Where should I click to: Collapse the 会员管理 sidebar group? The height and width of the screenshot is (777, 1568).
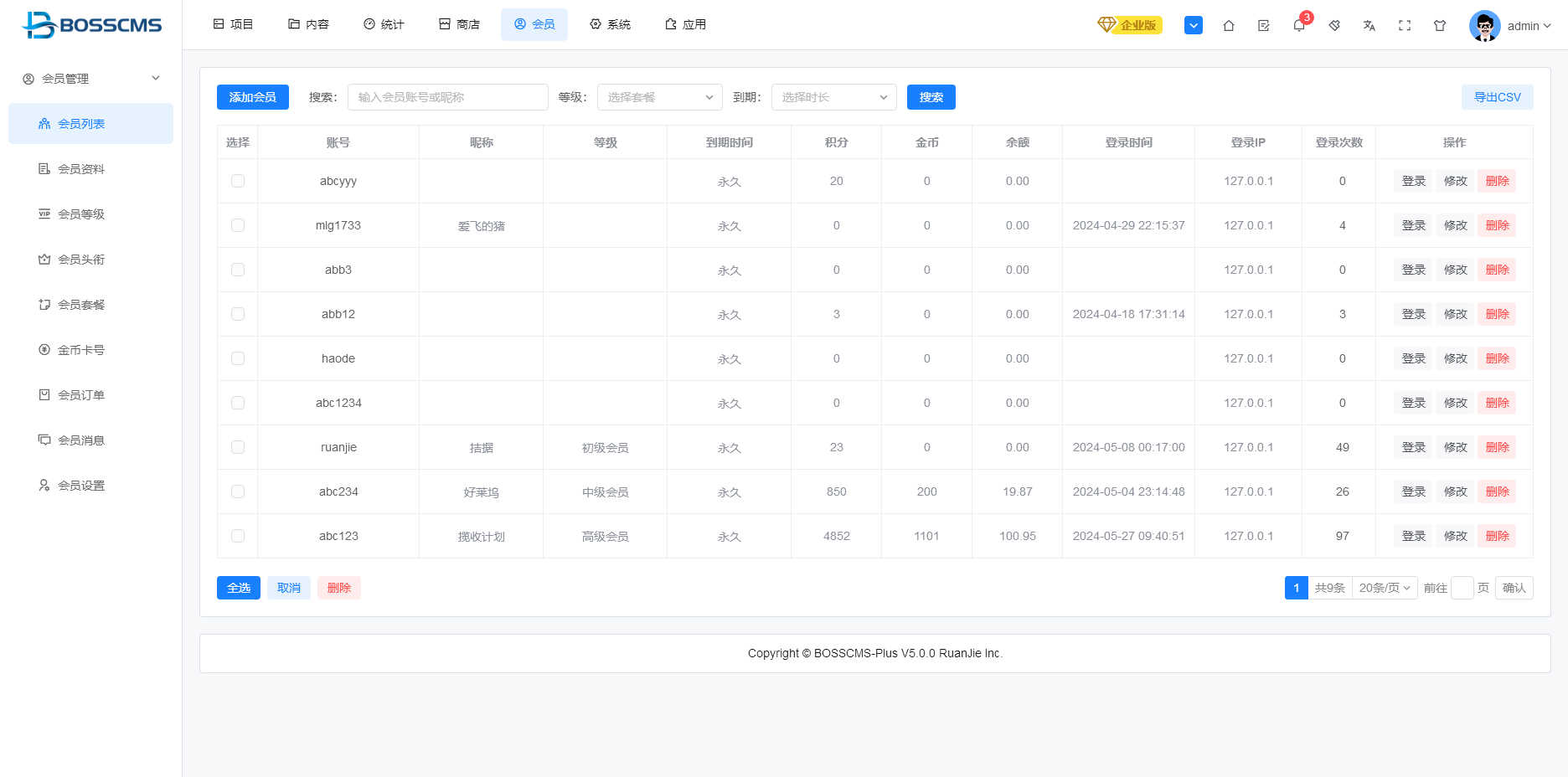tap(90, 78)
